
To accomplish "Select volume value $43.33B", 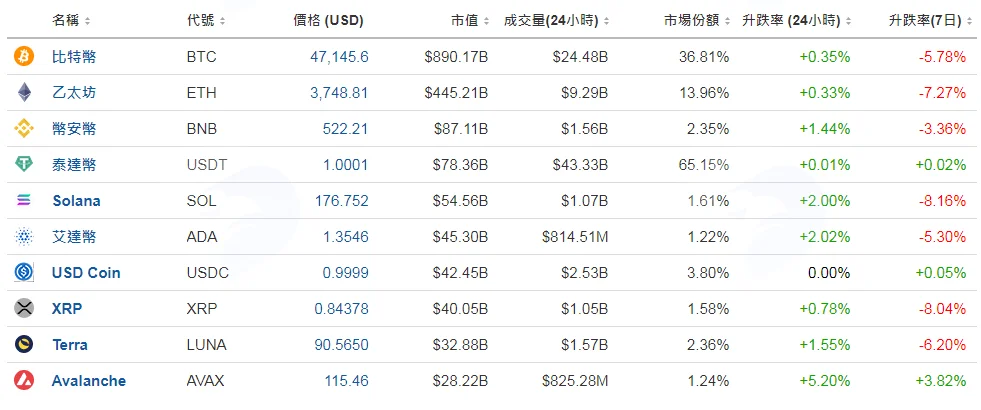I will (580, 165).
